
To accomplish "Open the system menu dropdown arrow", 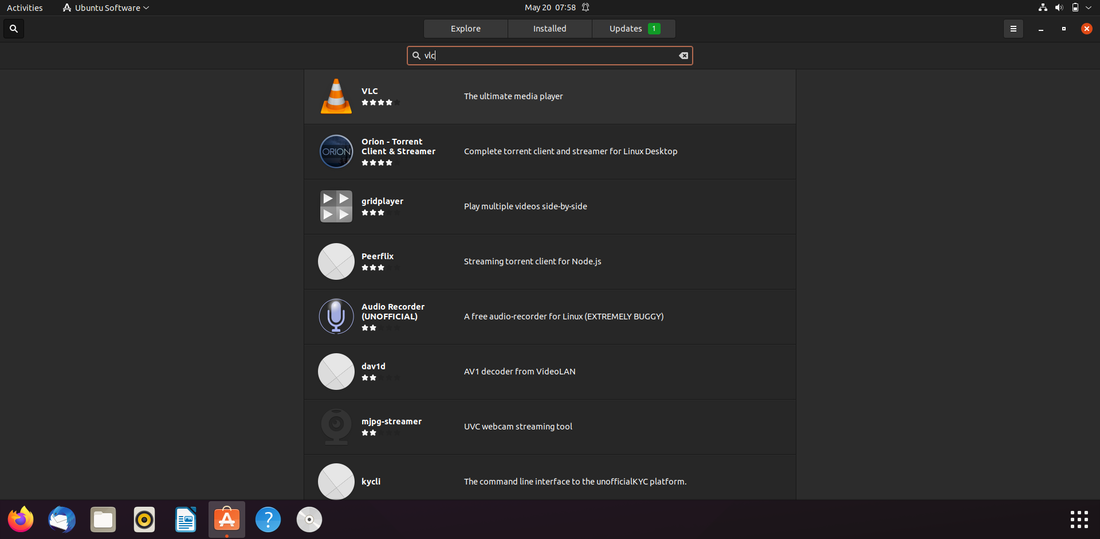I will tap(1089, 8).
